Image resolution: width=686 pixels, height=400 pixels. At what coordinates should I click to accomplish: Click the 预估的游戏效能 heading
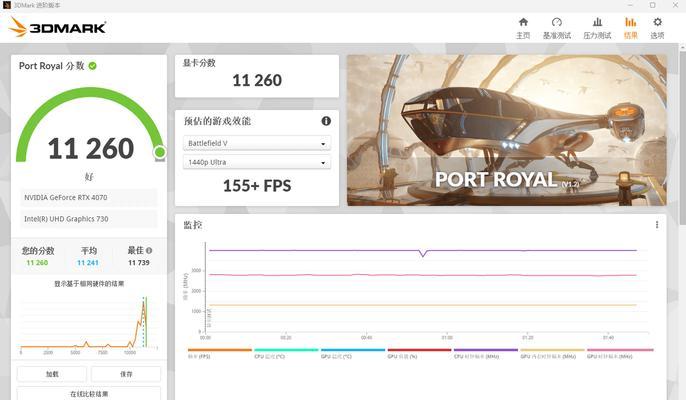pyautogui.click(x=217, y=121)
